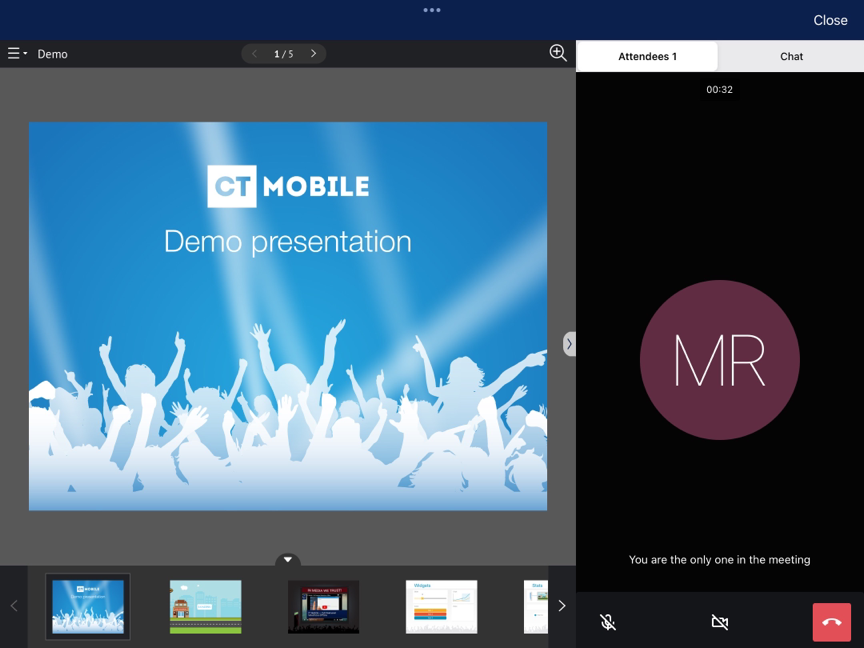Open the hamburger menu dropdown
The height and width of the screenshot is (648, 864).
(17, 54)
